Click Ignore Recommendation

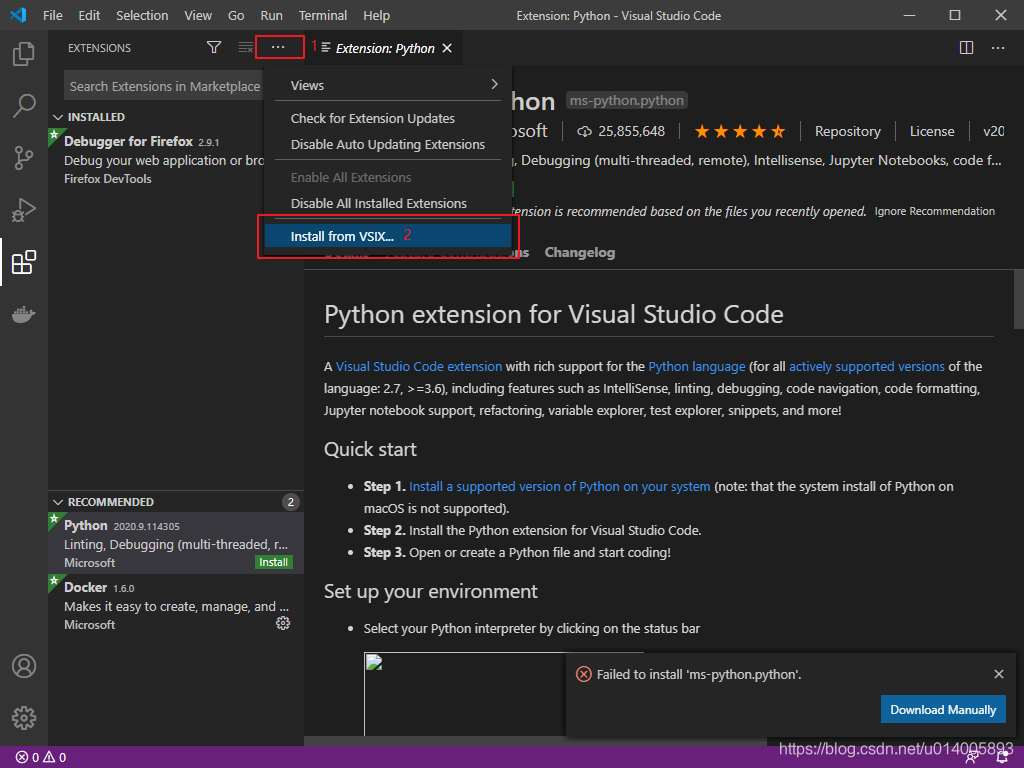click(935, 211)
